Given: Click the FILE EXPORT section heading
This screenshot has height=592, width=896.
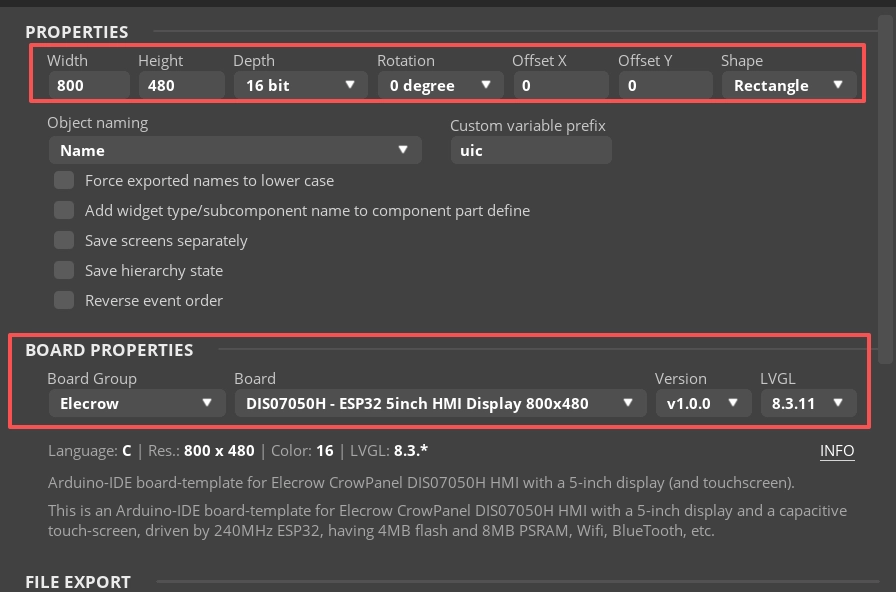Looking at the screenshot, I should click(78, 582).
